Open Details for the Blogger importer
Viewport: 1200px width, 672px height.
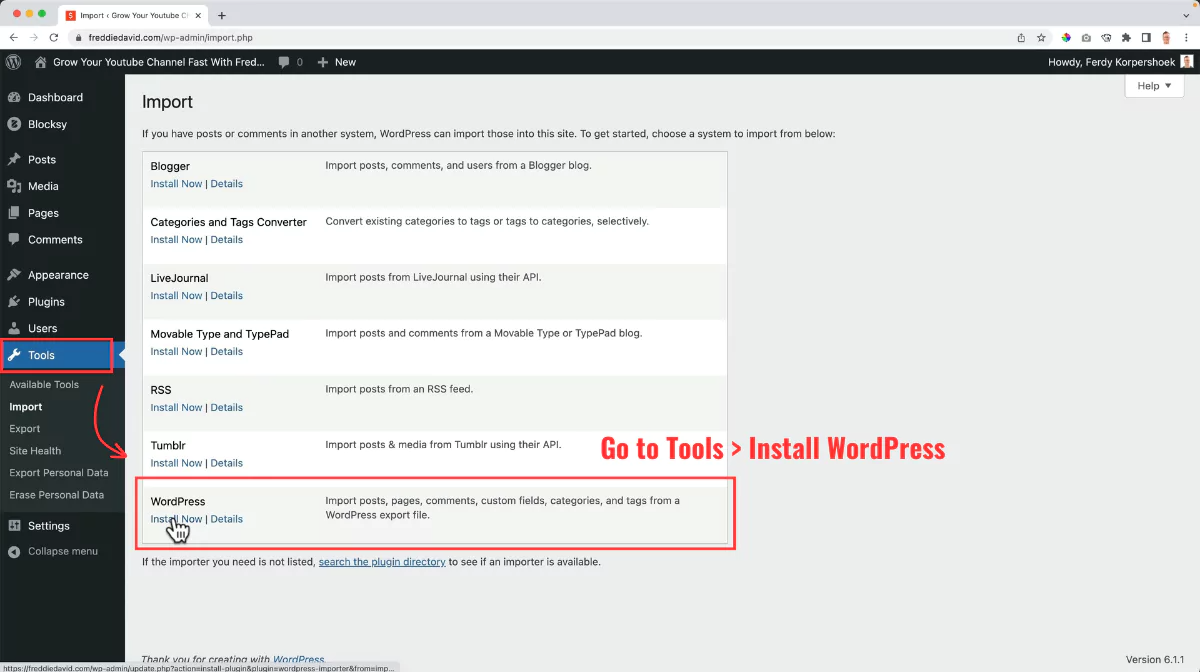click(227, 183)
